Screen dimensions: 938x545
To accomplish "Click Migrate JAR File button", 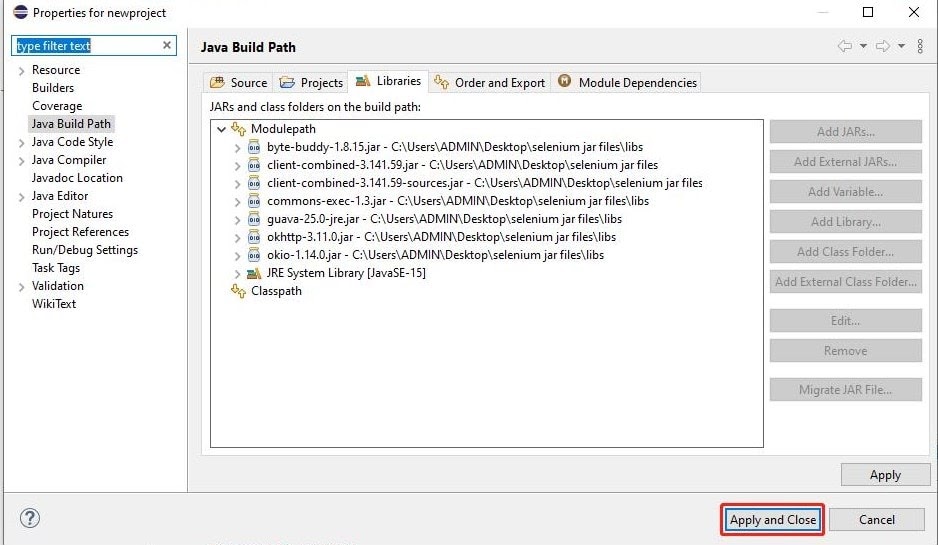I will [845, 389].
